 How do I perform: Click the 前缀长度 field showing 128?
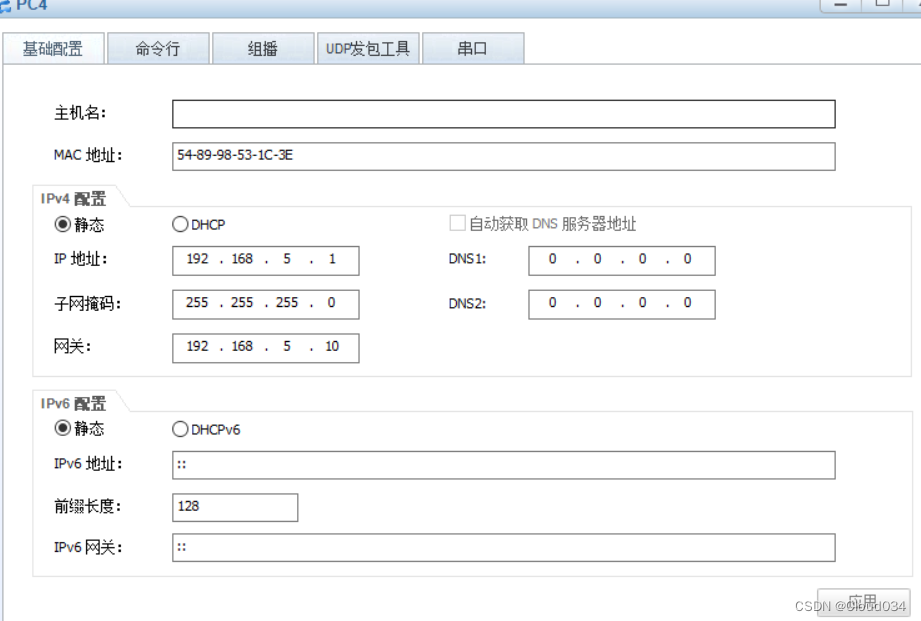point(235,507)
